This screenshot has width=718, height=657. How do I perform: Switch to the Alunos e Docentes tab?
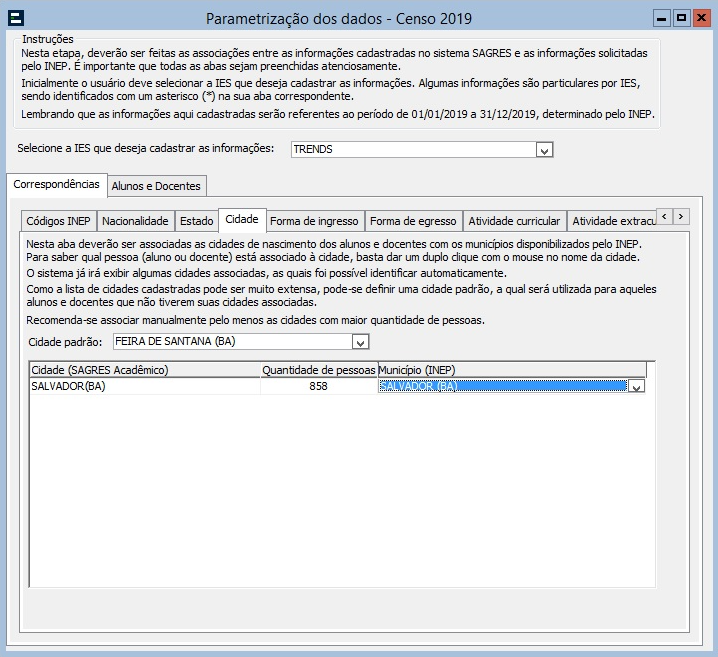pos(156,185)
